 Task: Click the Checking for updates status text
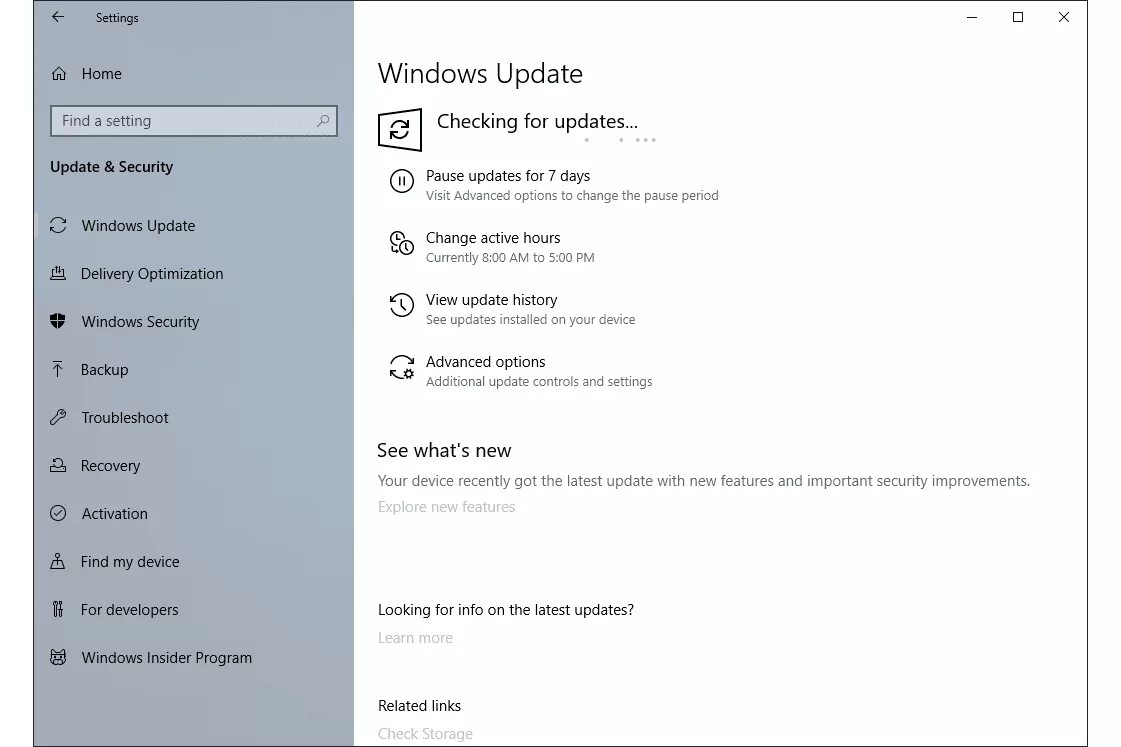point(537,122)
